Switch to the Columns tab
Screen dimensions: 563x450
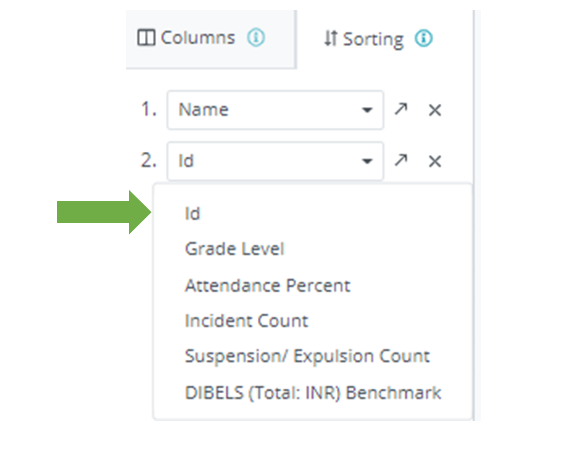click(x=211, y=38)
